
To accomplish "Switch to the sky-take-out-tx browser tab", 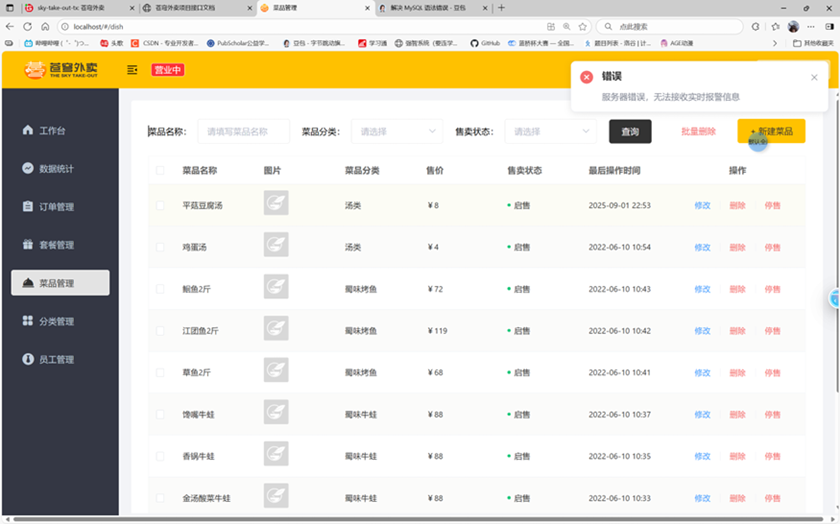I will point(79,8).
